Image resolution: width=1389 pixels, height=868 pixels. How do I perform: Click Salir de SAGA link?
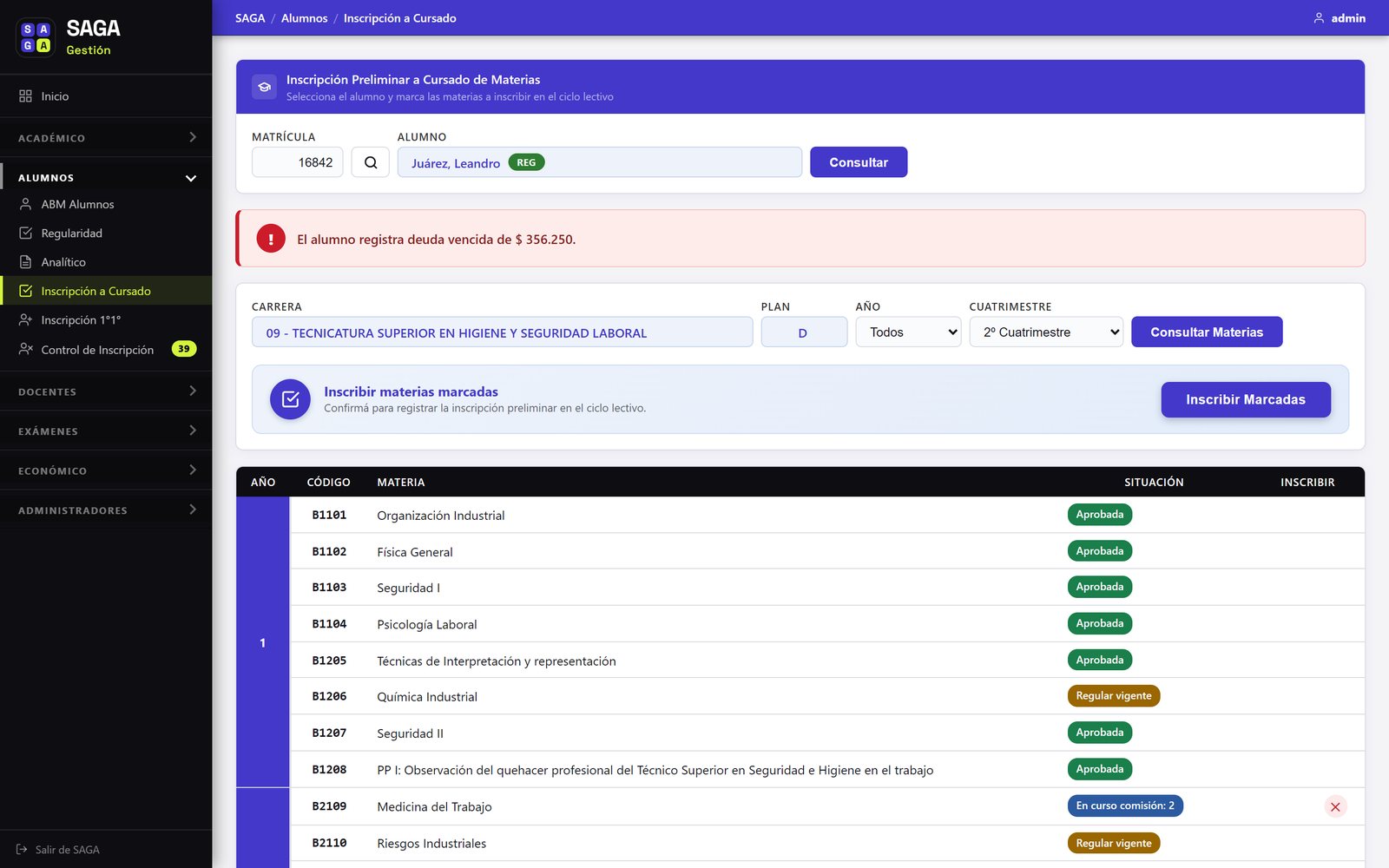[58, 850]
